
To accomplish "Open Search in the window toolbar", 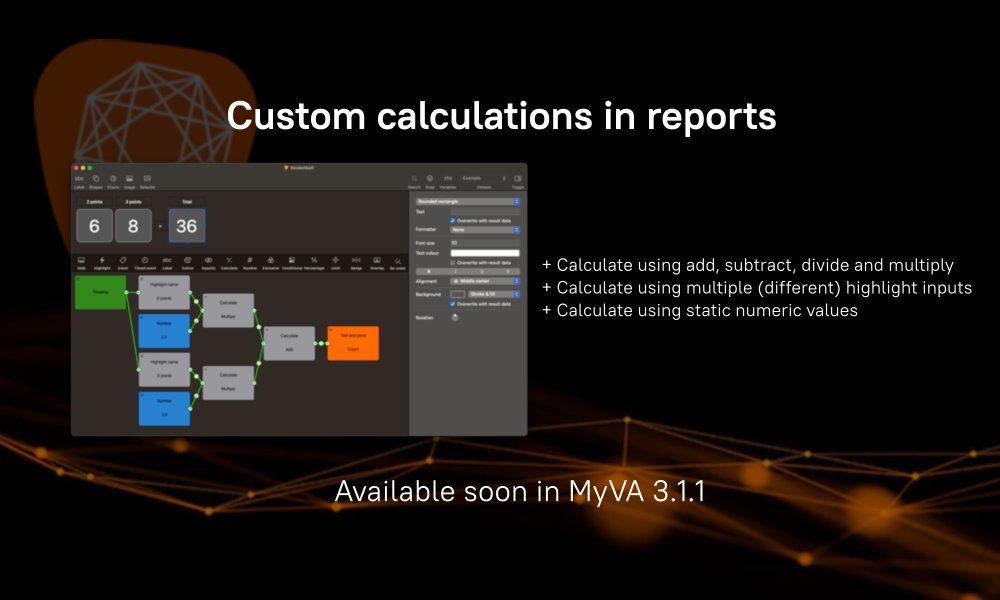I will 414,182.
